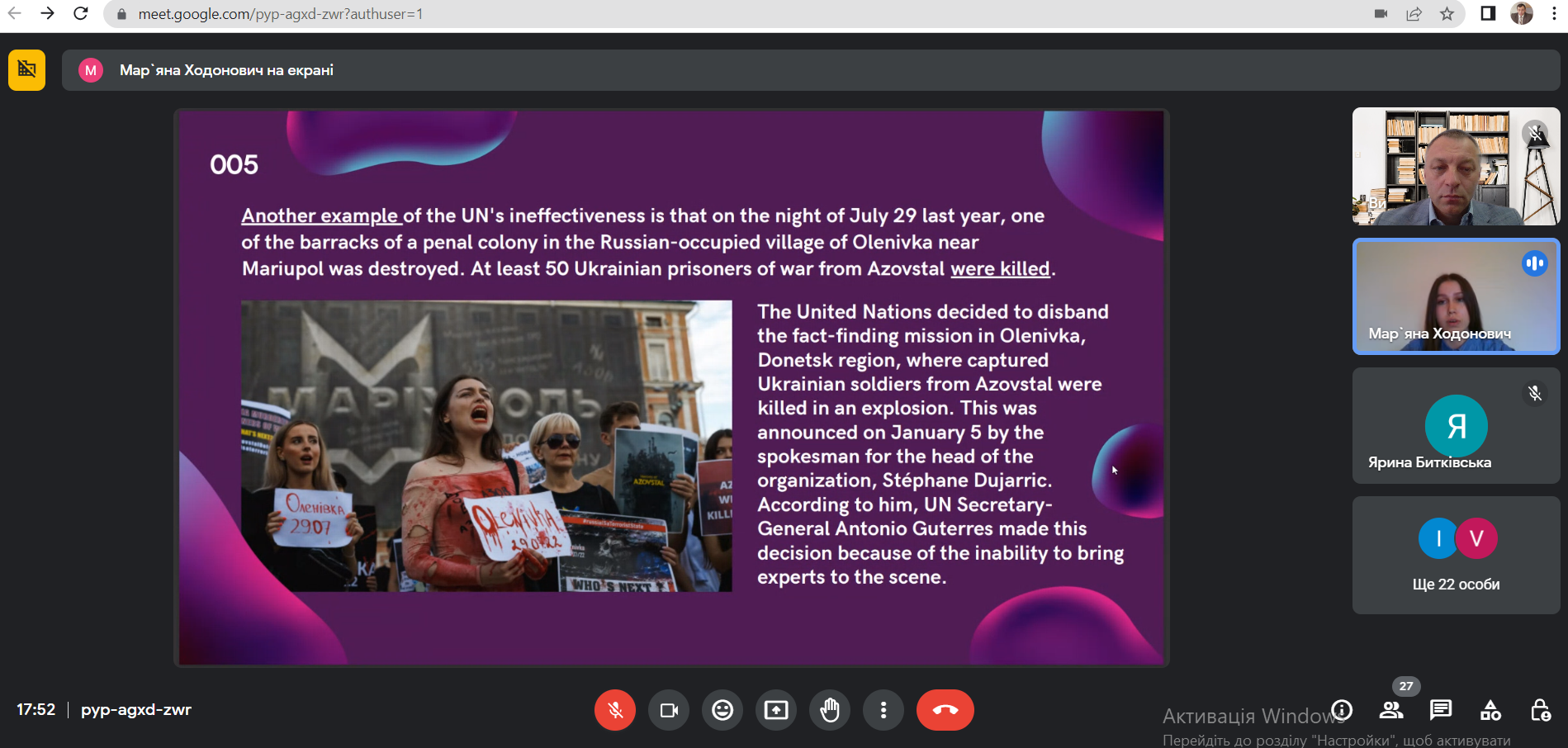Unmute the microphone in the call bar
Image resolution: width=1568 pixels, height=748 pixels.
pyautogui.click(x=615, y=710)
